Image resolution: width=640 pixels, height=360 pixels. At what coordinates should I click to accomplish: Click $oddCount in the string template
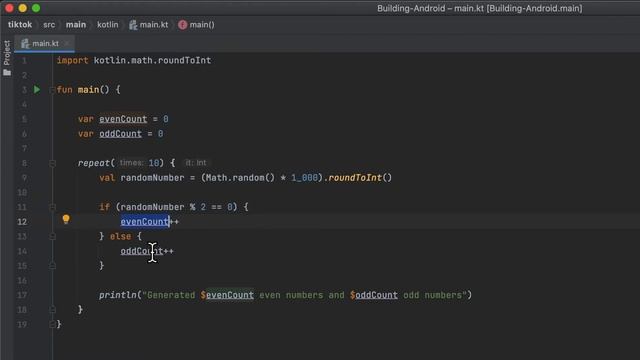(x=373, y=295)
